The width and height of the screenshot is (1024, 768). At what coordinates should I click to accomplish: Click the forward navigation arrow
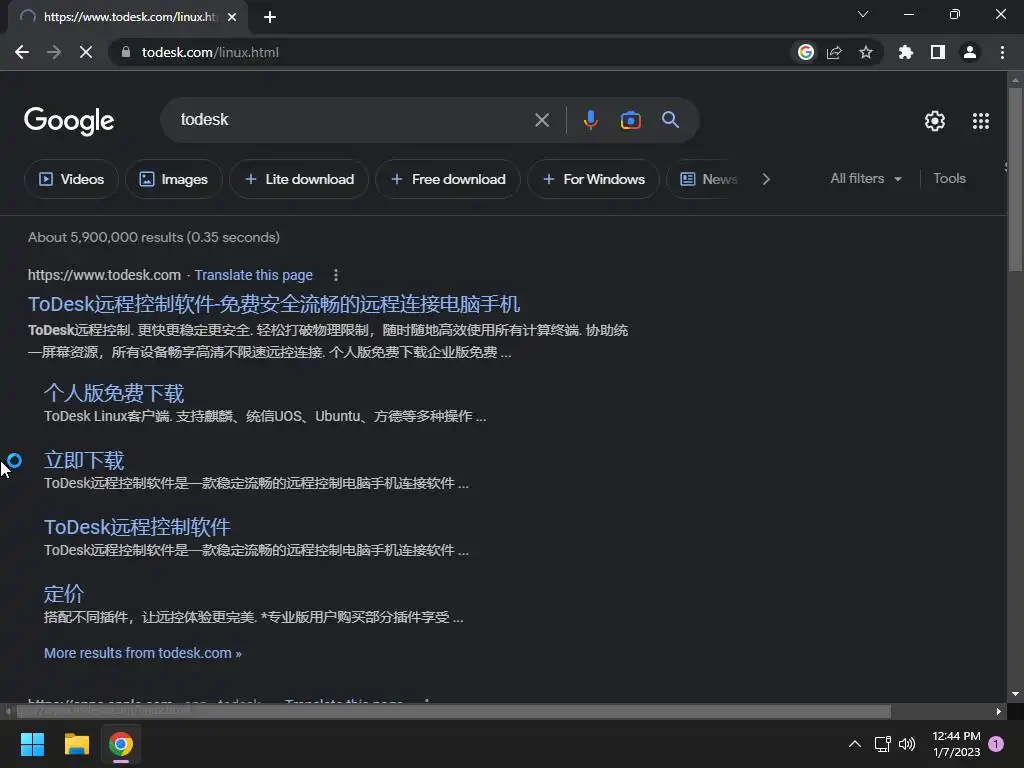[x=54, y=52]
